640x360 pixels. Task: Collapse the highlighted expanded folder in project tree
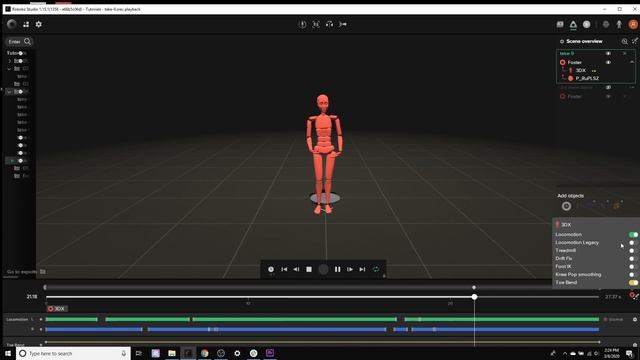(9, 92)
